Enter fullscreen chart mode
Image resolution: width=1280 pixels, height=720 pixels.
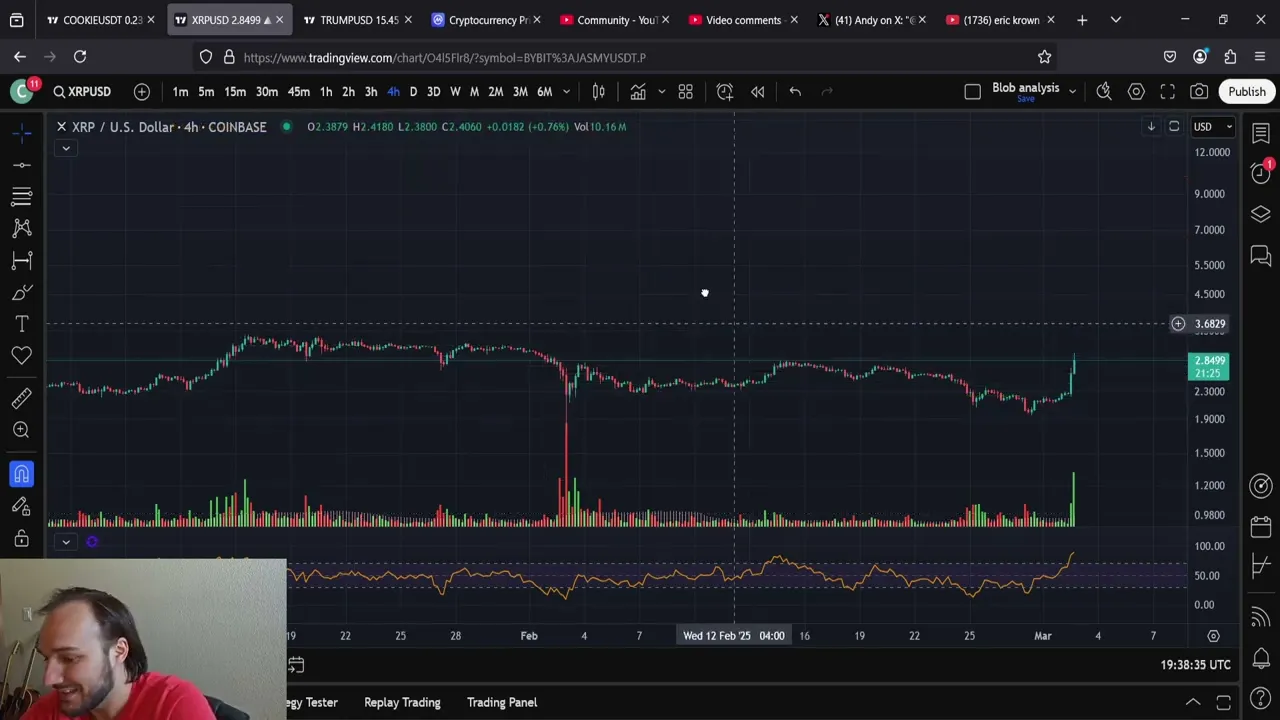[1167, 92]
